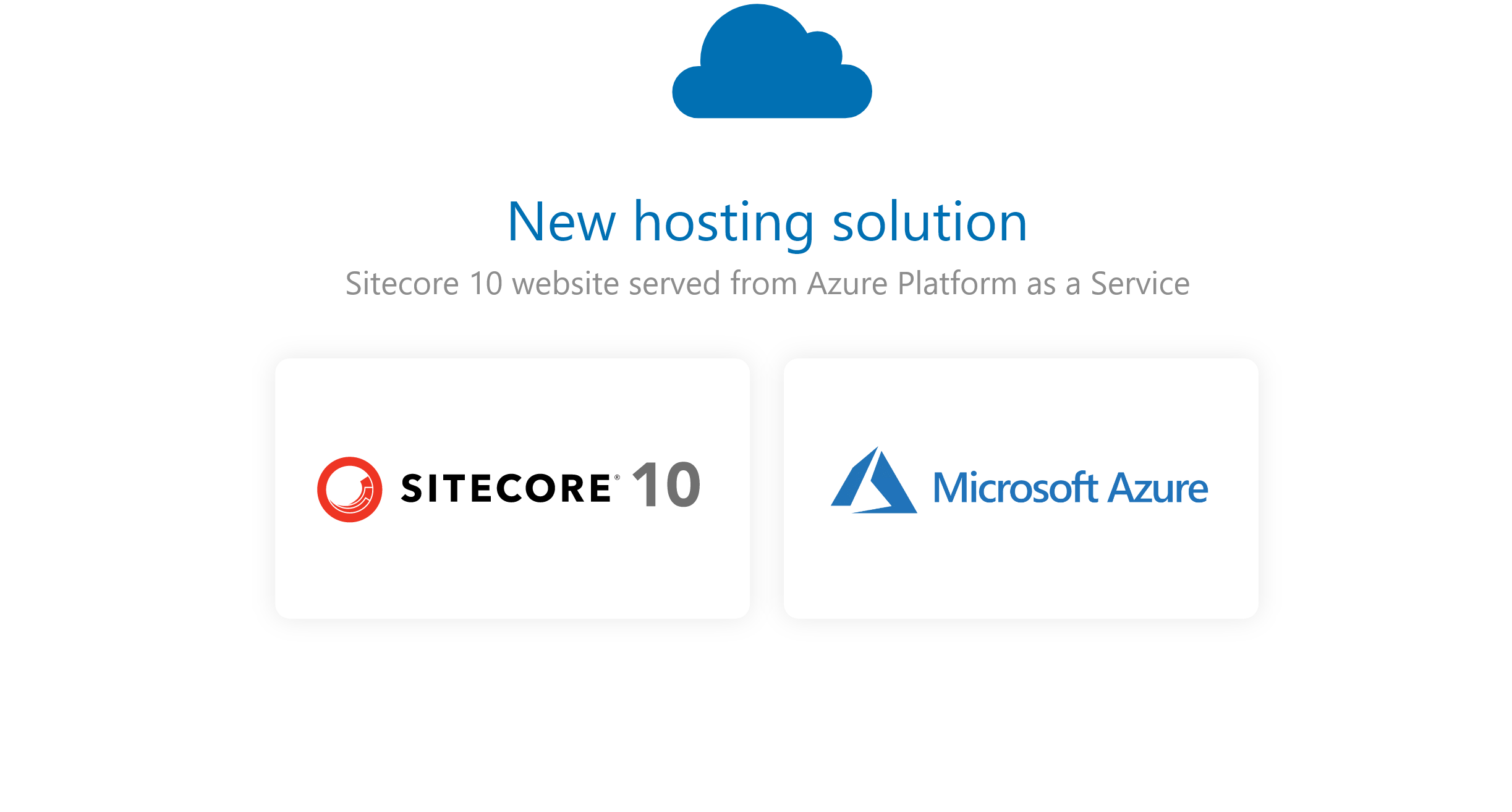Click the blue cloud icon
Viewport: 1512px width, 812px height.
click(x=772, y=61)
